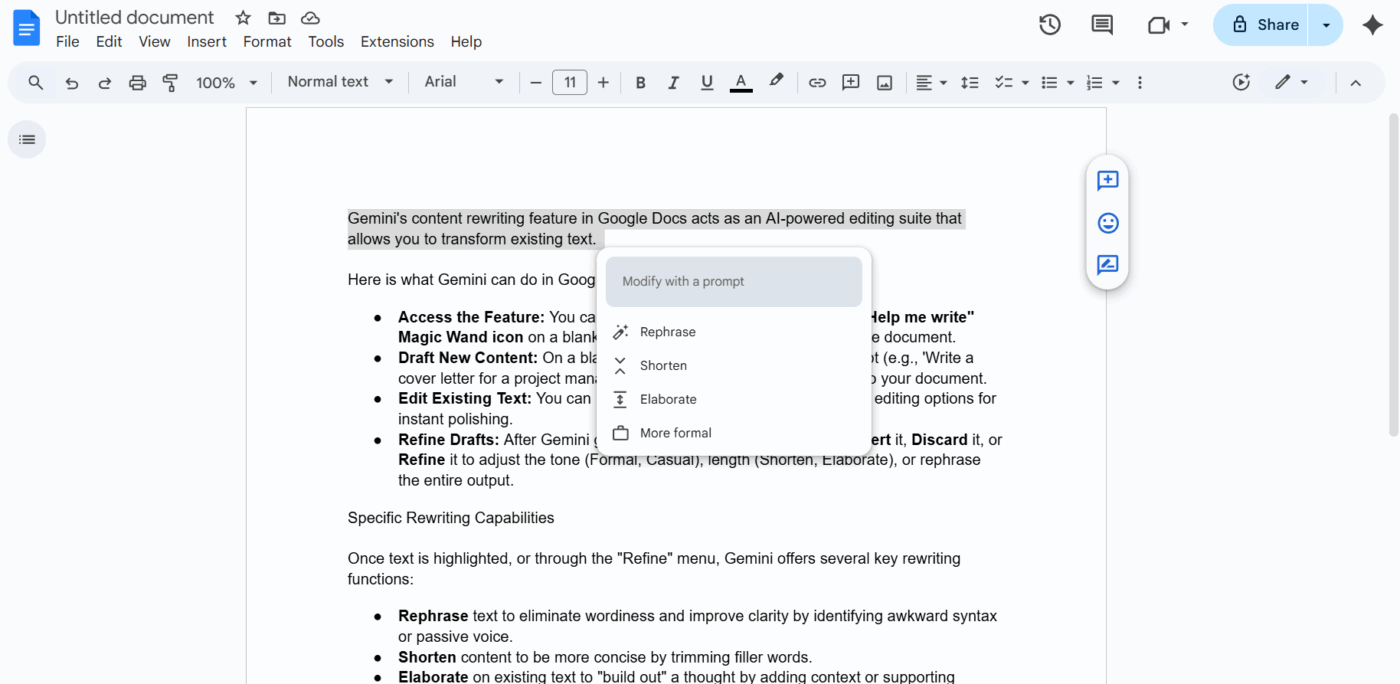This screenshot has height=684, width=1400.
Task: Toggle bold formatting
Action: (x=641, y=83)
